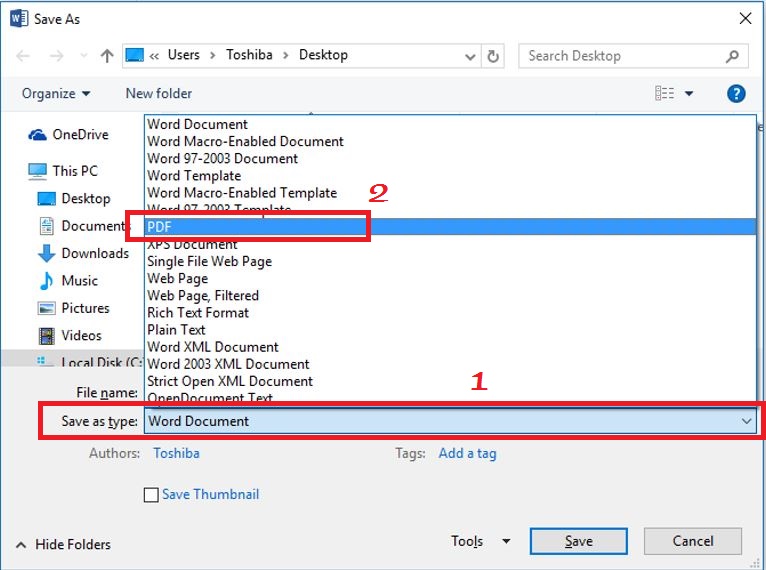Enable the Save Thumbnail checkbox
The image size is (766, 570).
tap(151, 495)
